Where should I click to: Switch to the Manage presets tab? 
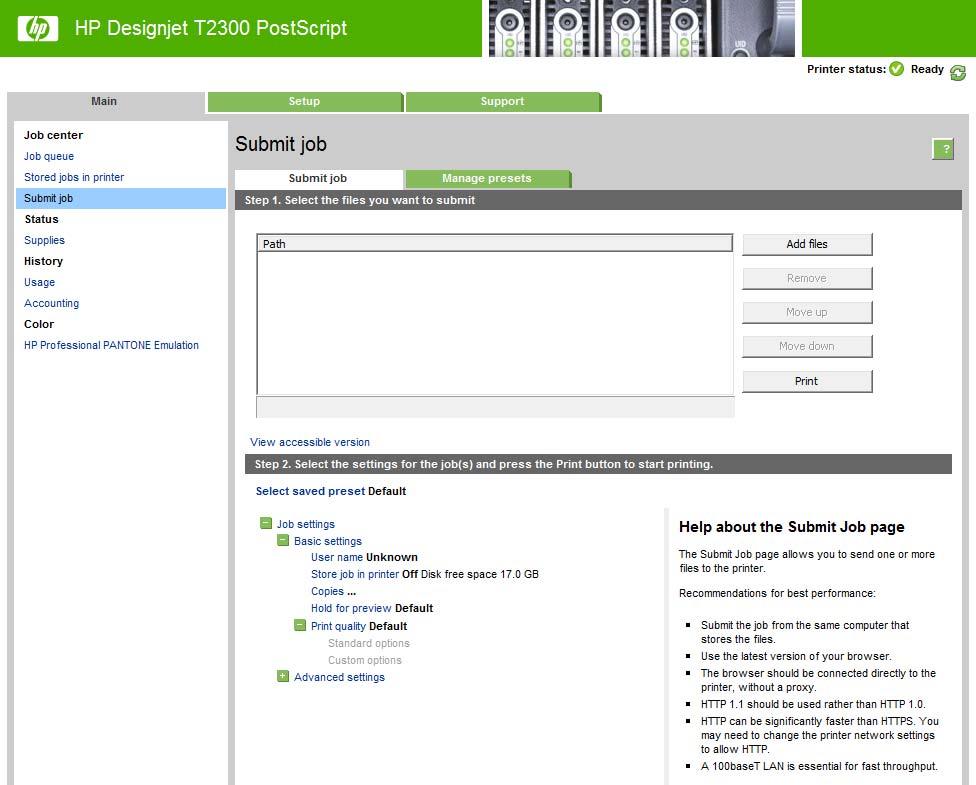pos(487,179)
